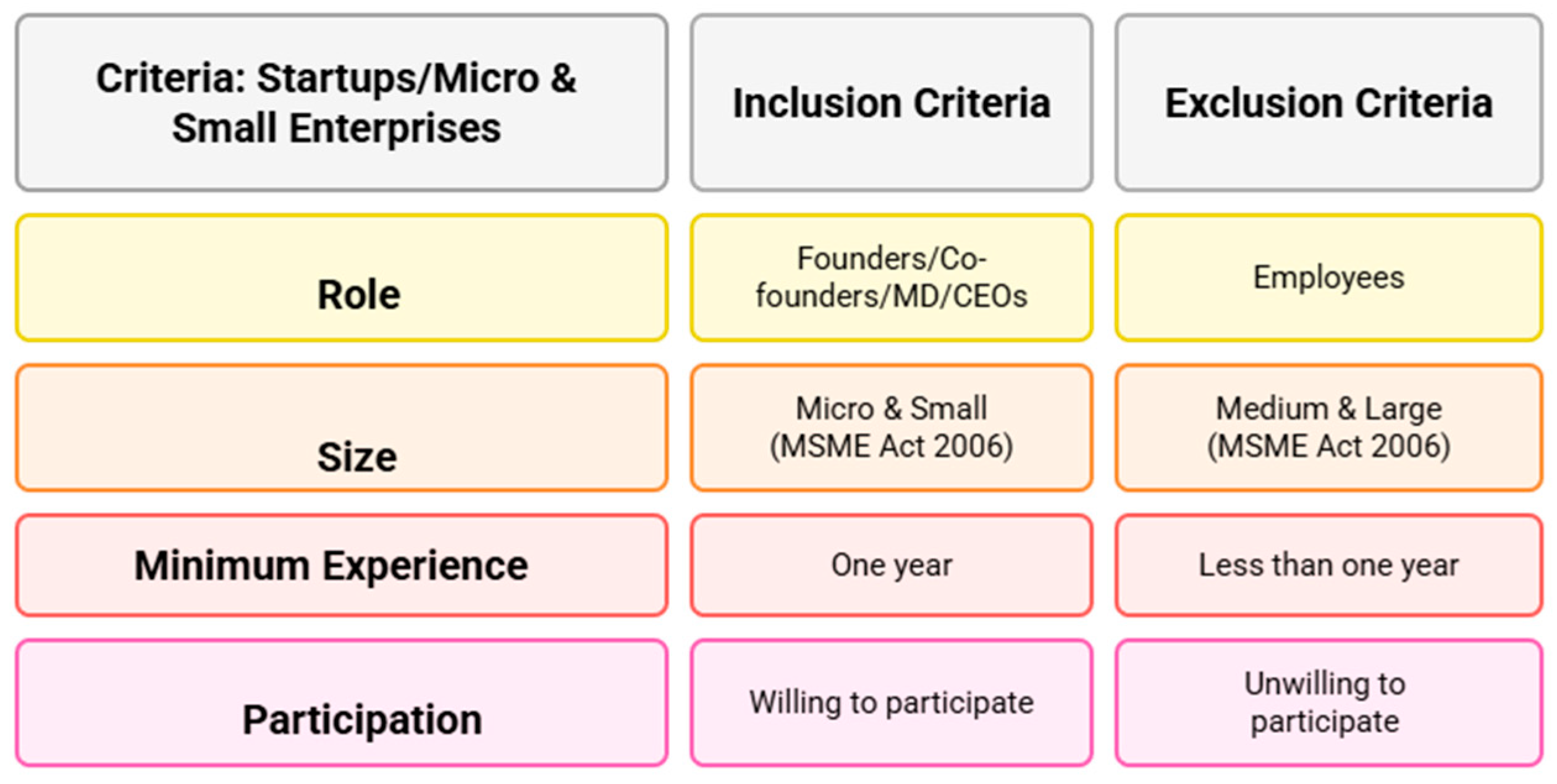Select the Employees exclusion box
The width and height of the screenshot is (1557, 784).
click(1328, 277)
